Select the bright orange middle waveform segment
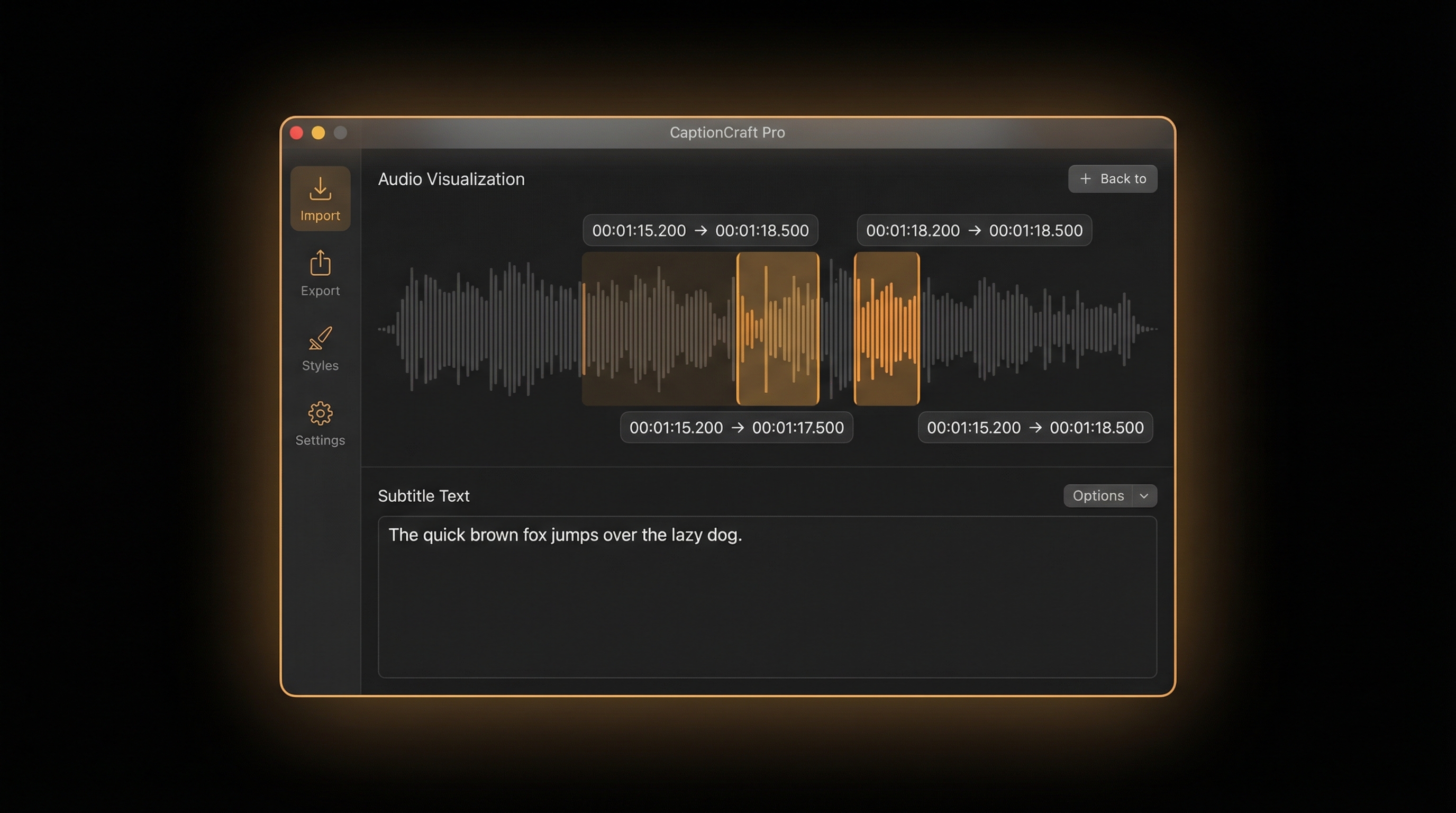 pos(778,329)
